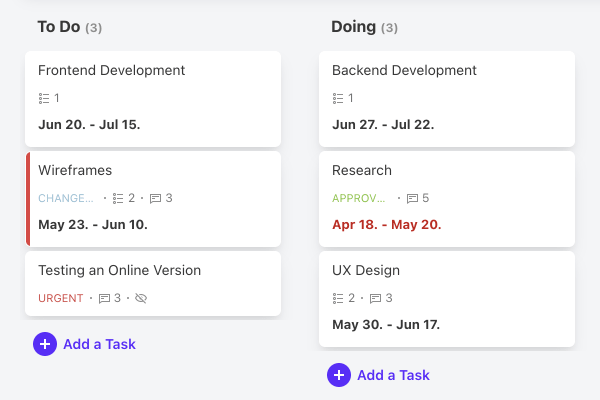Click the comments icon on UX Design card

click(375, 298)
